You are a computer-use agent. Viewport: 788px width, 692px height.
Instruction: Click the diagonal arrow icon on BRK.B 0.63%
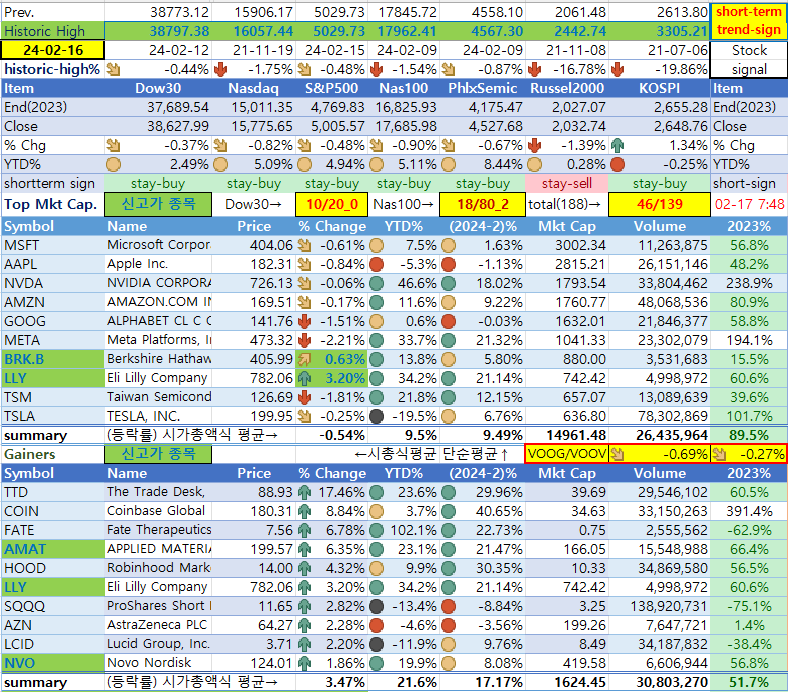tap(304, 359)
